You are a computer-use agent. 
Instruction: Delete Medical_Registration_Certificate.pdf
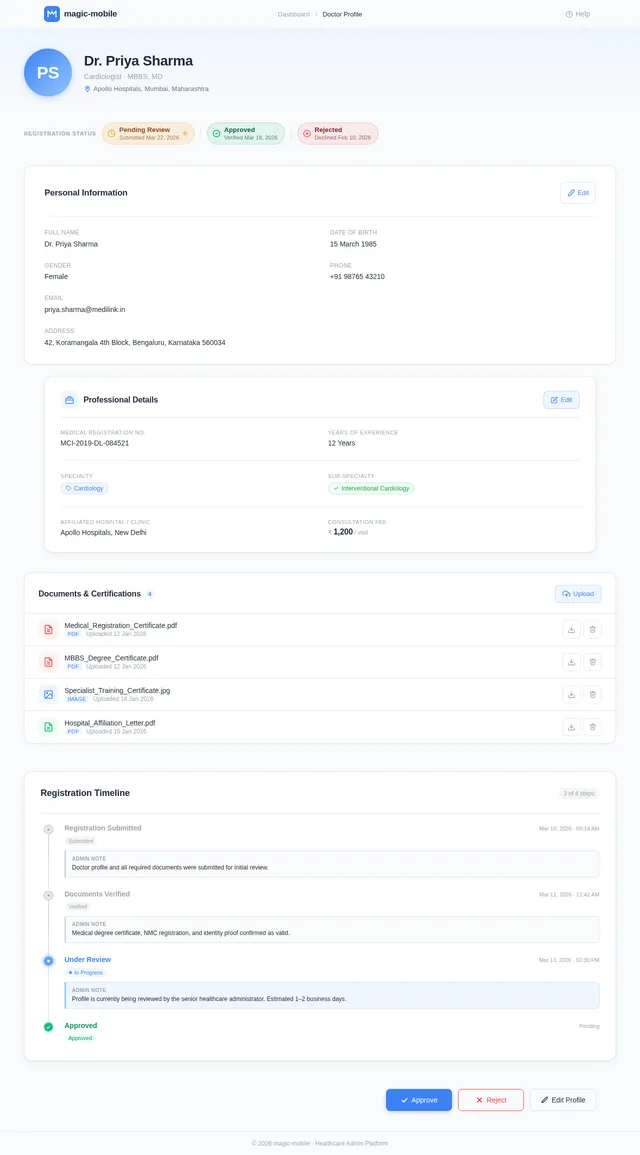(592, 629)
